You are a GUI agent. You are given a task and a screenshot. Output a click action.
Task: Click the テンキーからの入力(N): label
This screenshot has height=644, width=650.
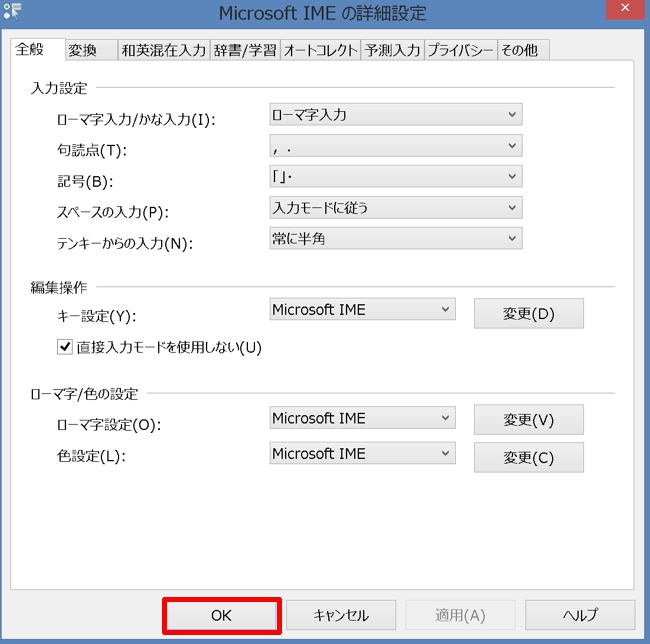click(x=125, y=243)
